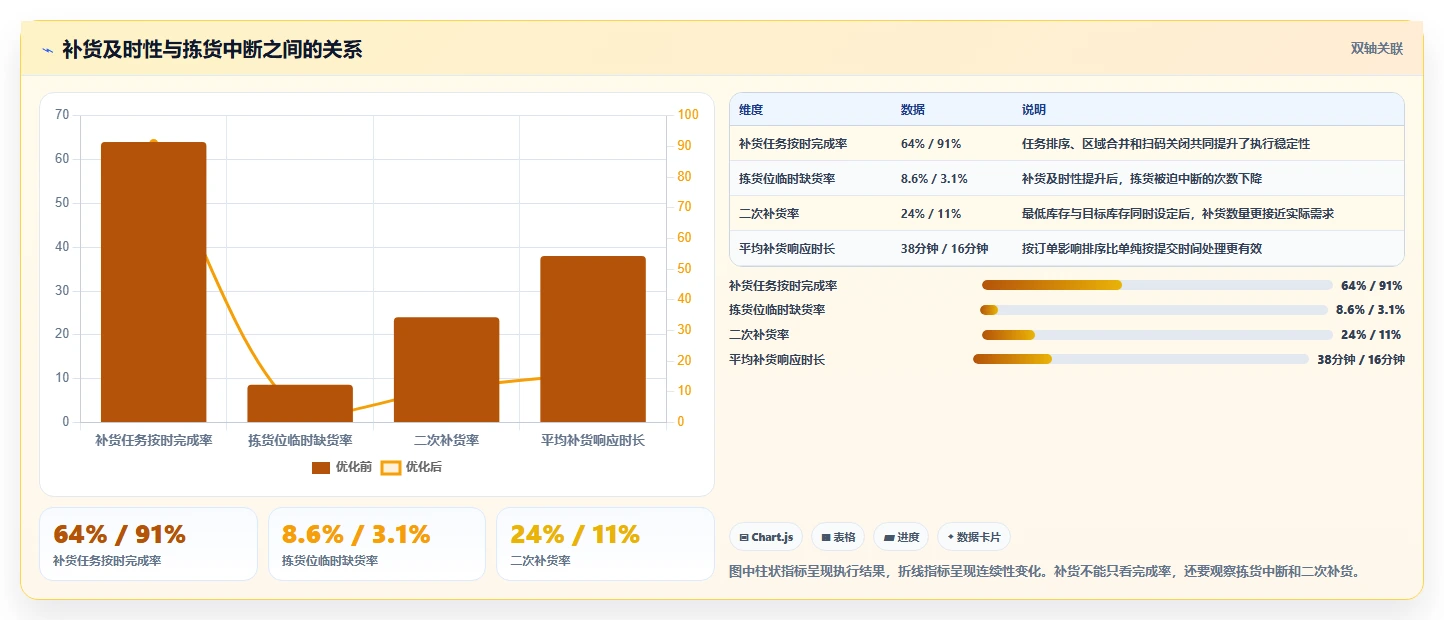Click the 补货任务按时完成率 progress bar
Screen dimensions: 1444x620
(x=1157, y=285)
